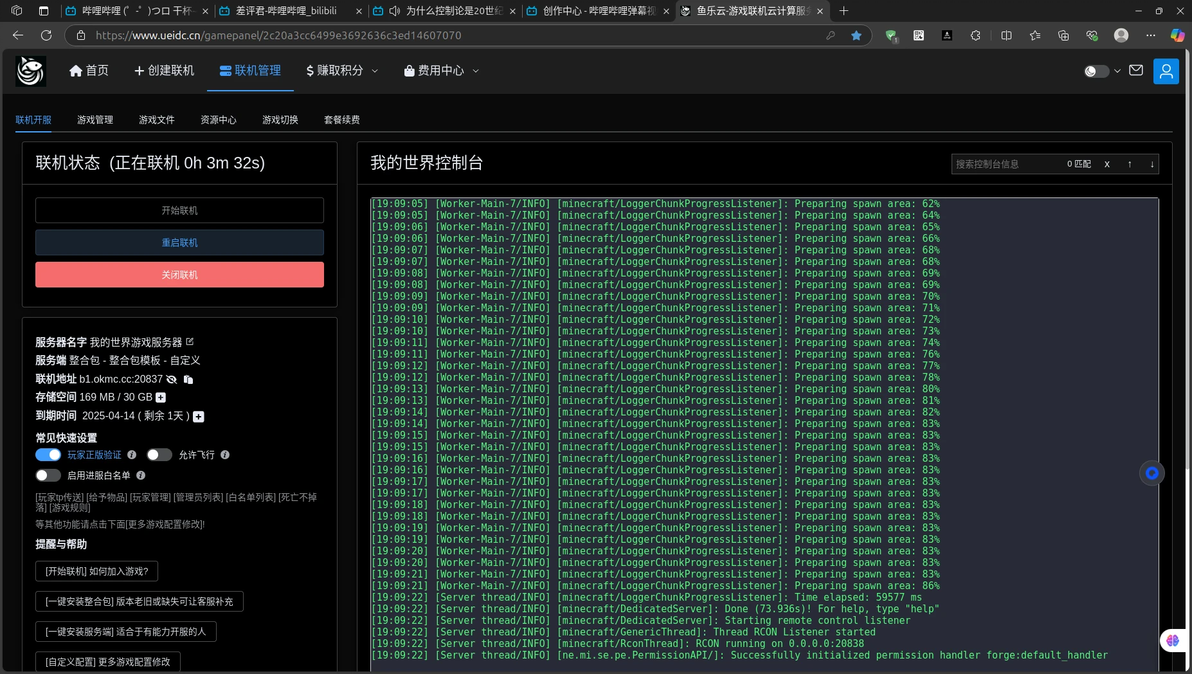Open '[自定义配置] 更多游戏配置修改' button
The image size is (1192, 674).
(108, 662)
